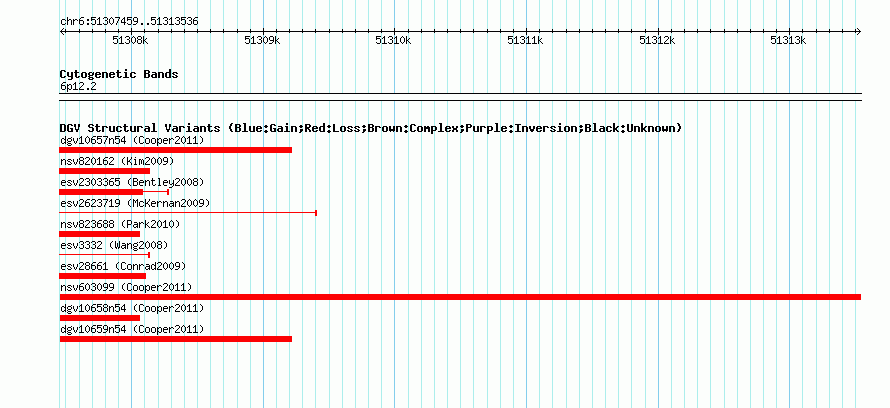Screen dimensions: 890x408
Task: Click the 51309k ruler position
Action: pyautogui.click(x=262, y=40)
